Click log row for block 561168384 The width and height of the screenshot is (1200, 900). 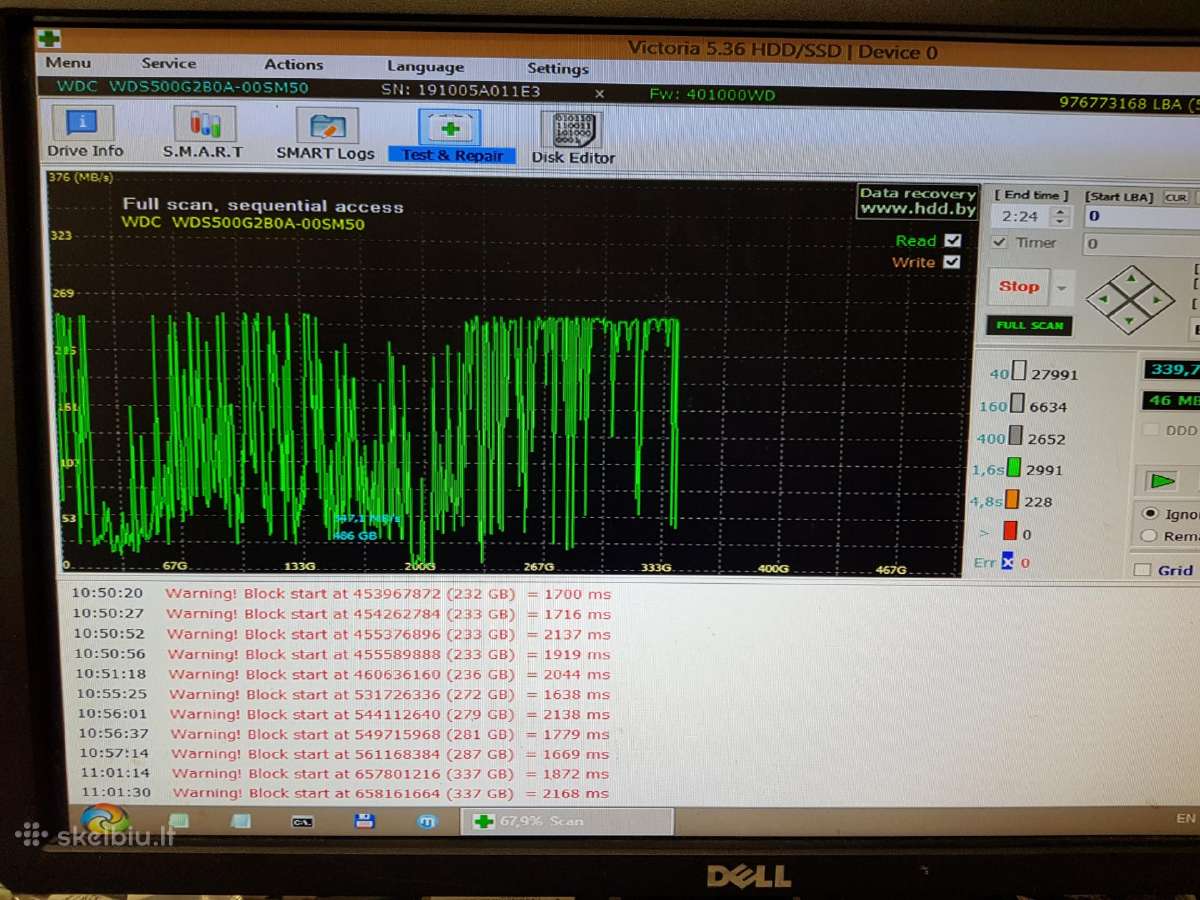pyautogui.click(x=343, y=754)
